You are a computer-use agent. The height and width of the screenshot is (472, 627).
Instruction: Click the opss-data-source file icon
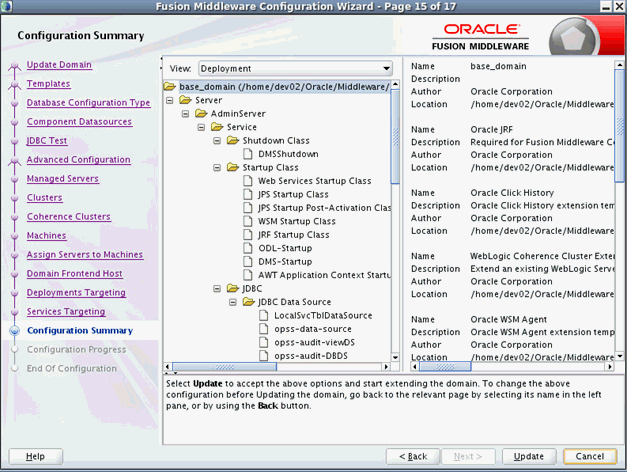coord(264,329)
